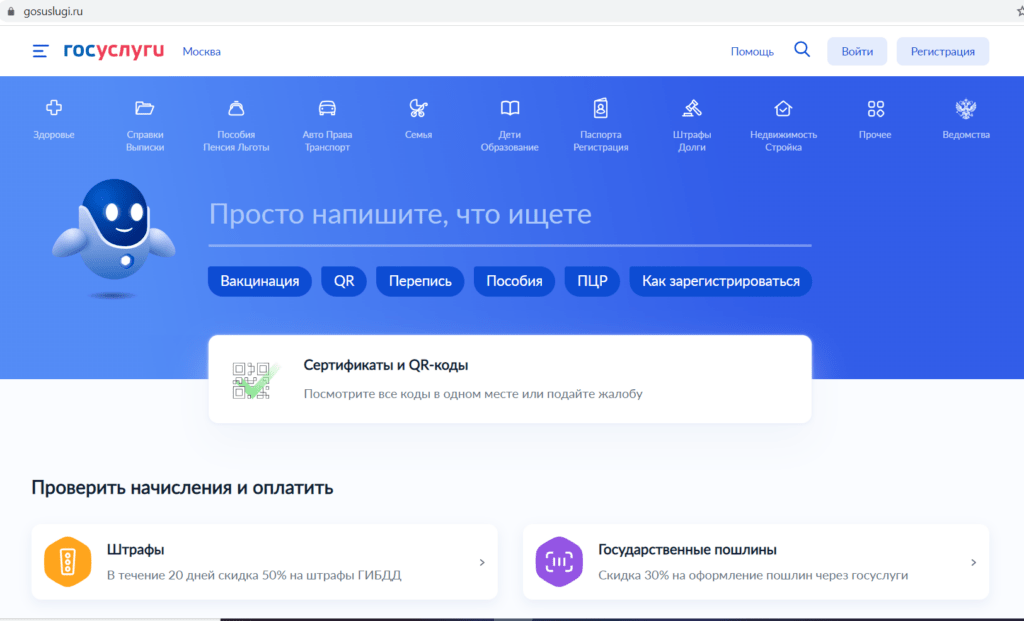Select the Вакцинация quick search tag
Screen dimensions: 1024x621
260,281
